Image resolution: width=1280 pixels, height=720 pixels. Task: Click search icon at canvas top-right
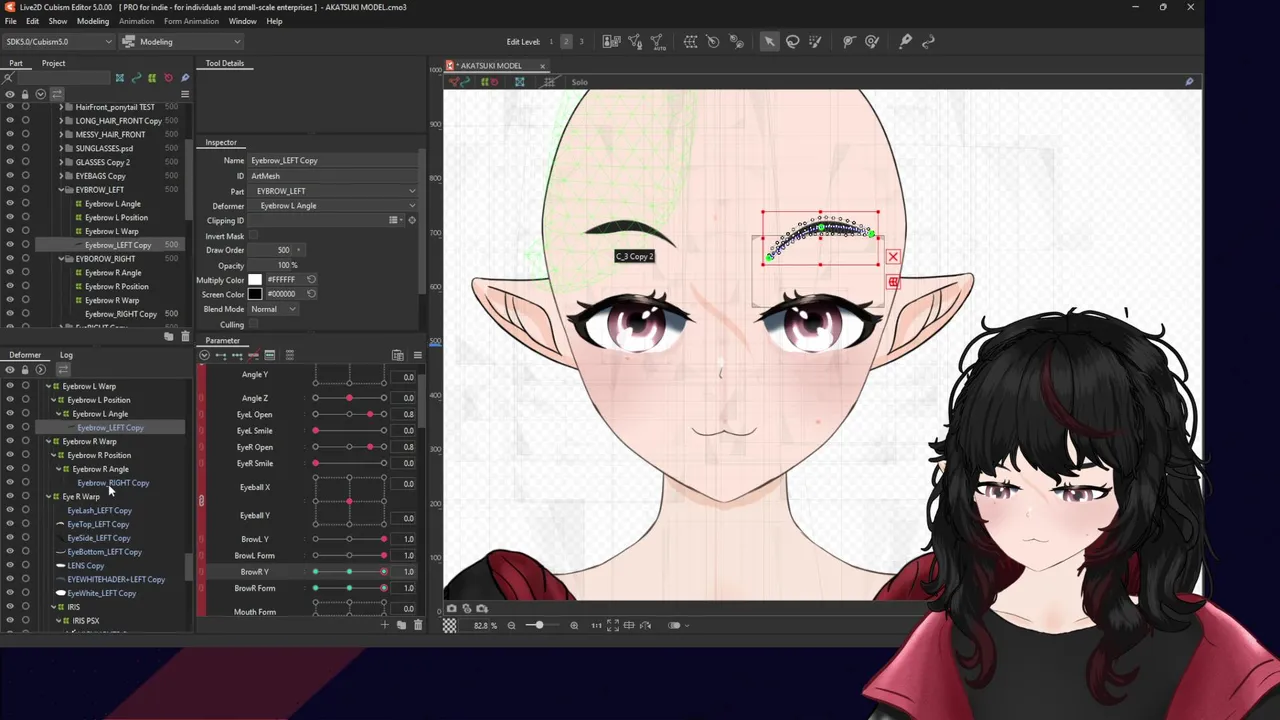point(1189,82)
